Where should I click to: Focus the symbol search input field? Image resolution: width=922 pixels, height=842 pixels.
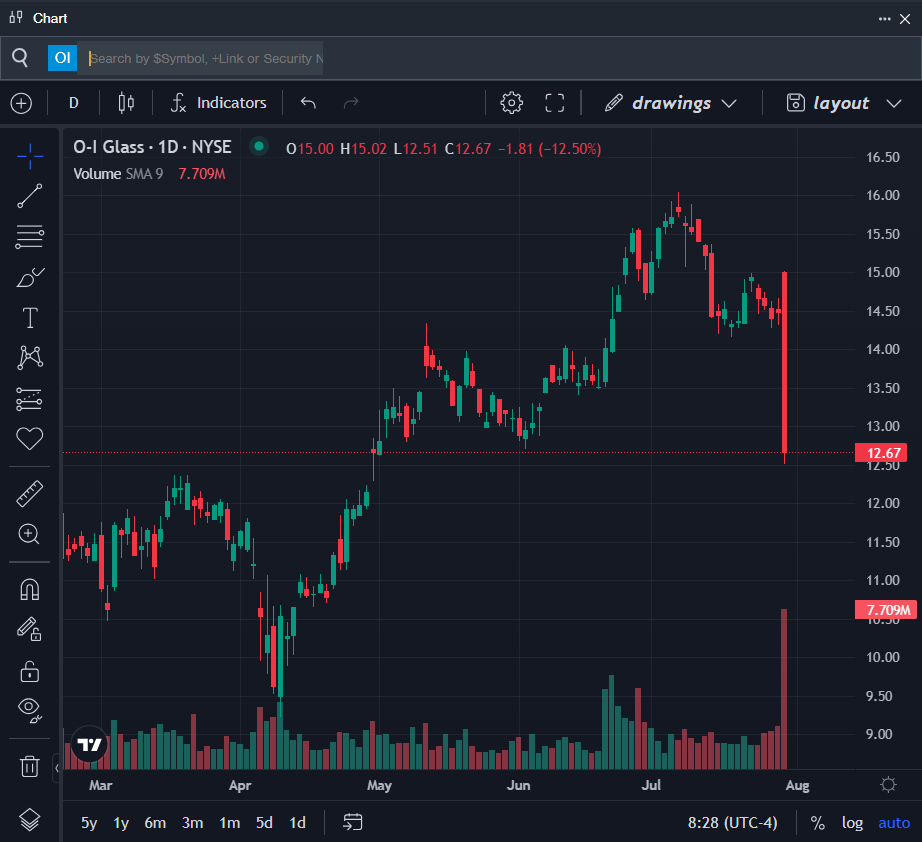click(200, 58)
